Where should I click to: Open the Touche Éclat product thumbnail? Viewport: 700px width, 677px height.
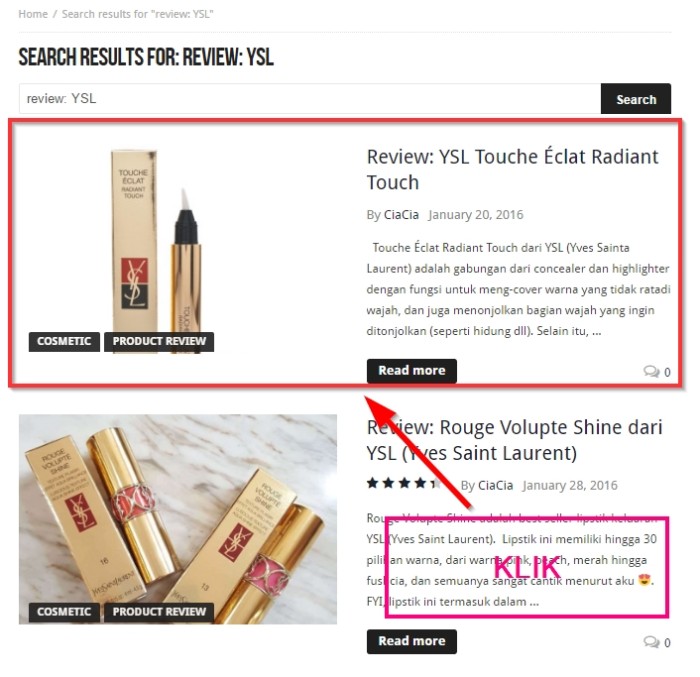coord(178,251)
